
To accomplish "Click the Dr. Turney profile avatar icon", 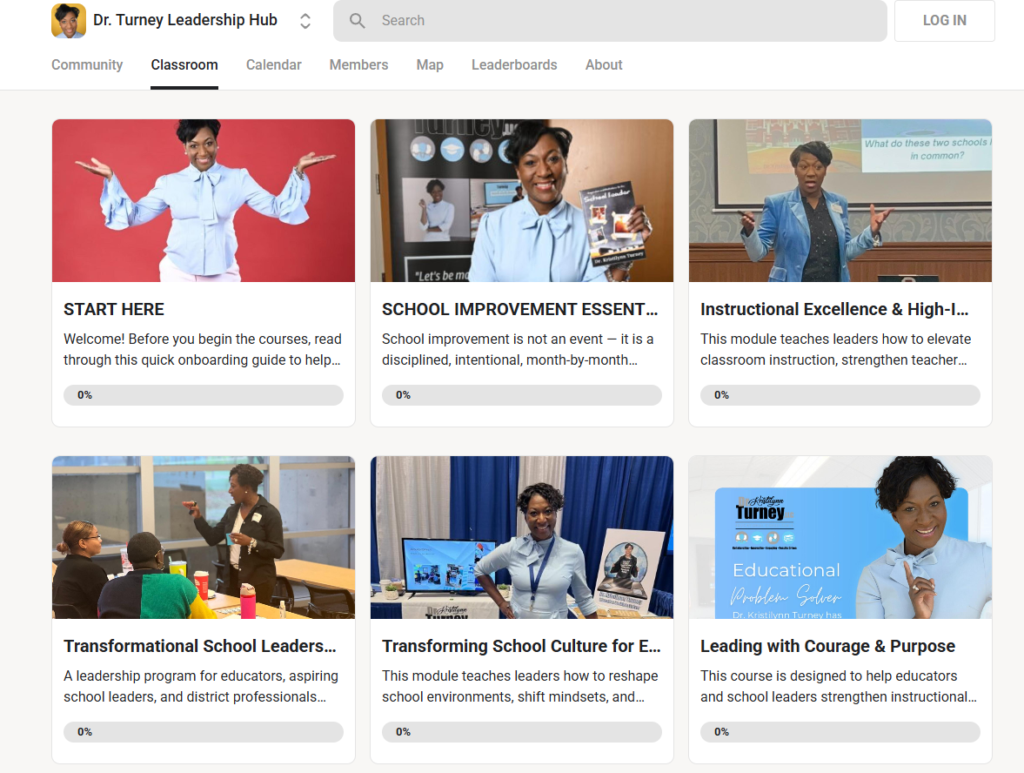I will coord(68,21).
